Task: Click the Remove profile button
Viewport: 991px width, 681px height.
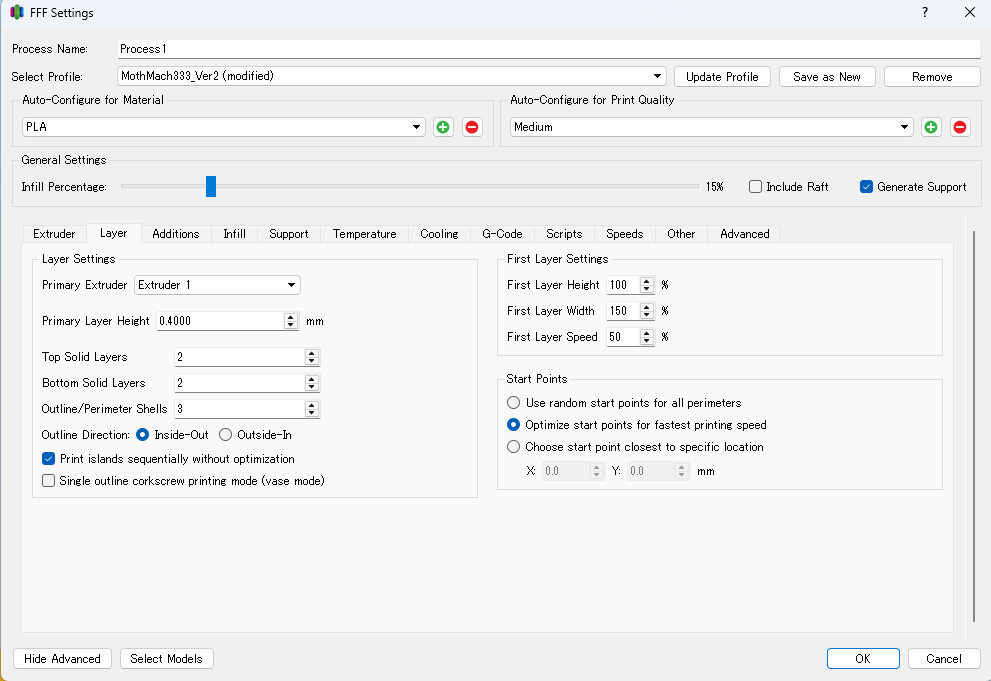Action: [x=932, y=76]
